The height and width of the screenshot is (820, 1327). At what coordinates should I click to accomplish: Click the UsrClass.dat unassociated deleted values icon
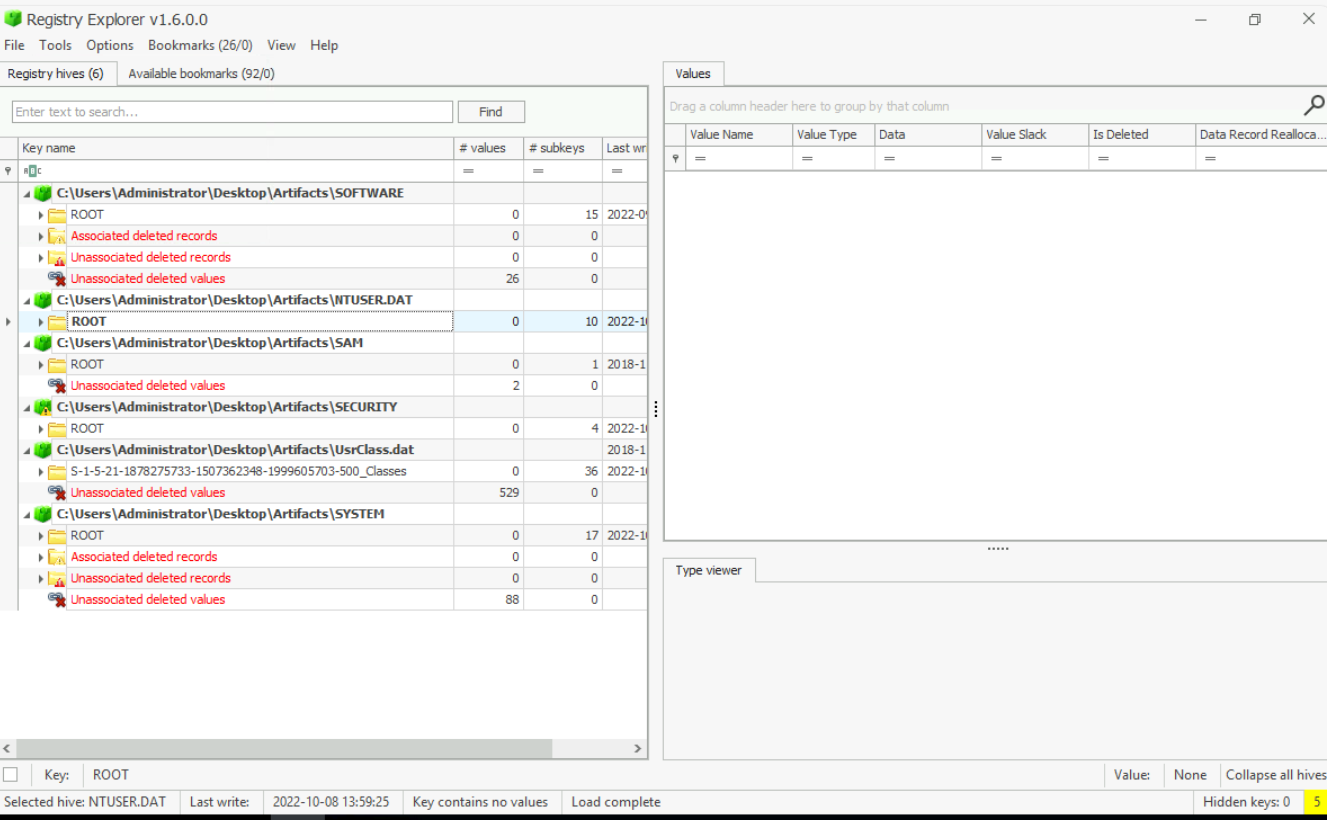57,493
